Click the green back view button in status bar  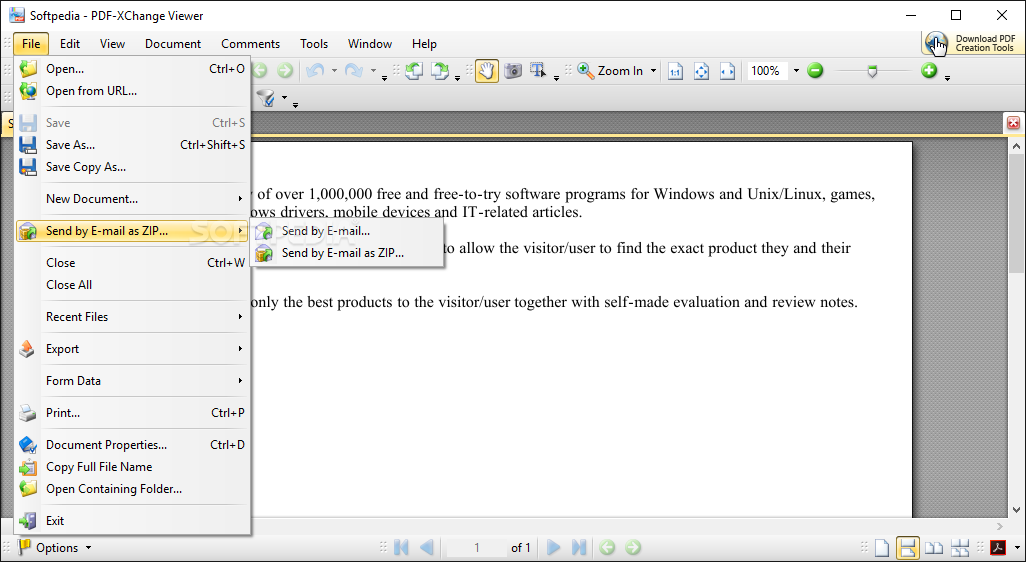[607, 547]
